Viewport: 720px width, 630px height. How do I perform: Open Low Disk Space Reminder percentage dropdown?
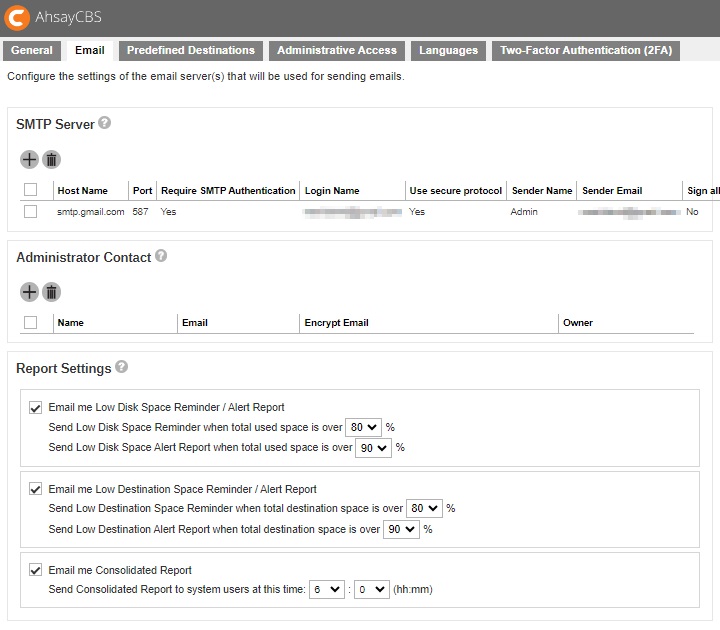click(x=363, y=427)
